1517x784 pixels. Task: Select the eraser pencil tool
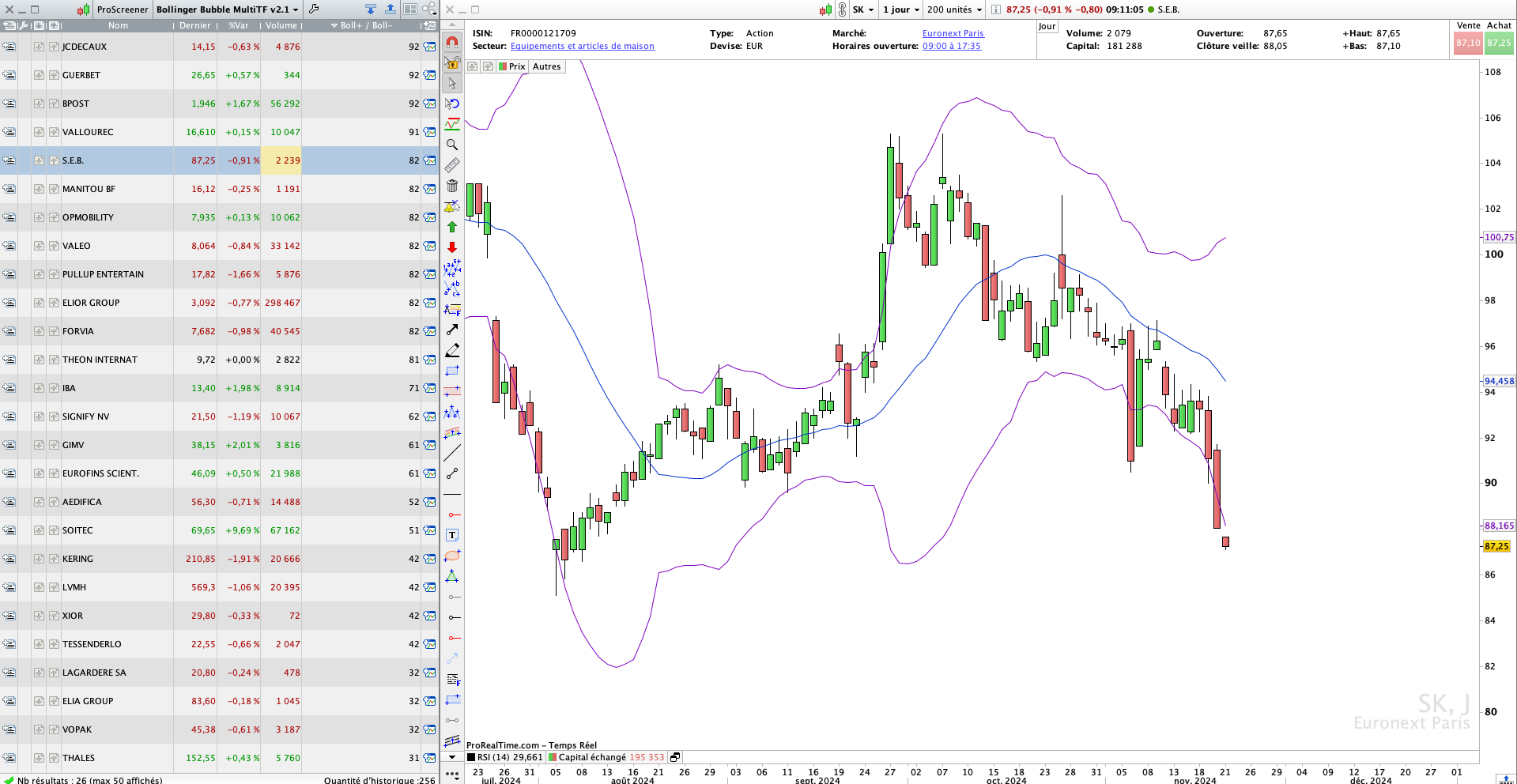click(452, 350)
